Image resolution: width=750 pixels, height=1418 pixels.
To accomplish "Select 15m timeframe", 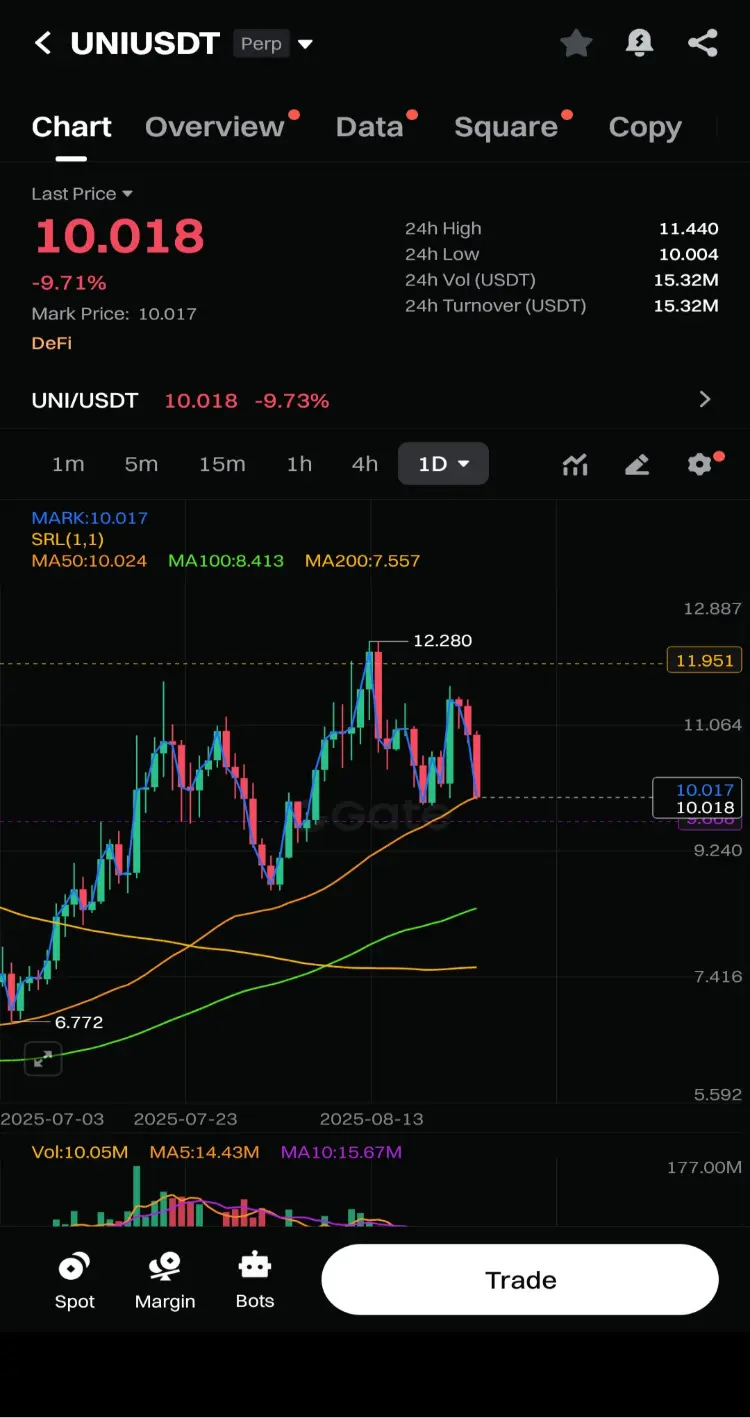I will pos(222,464).
